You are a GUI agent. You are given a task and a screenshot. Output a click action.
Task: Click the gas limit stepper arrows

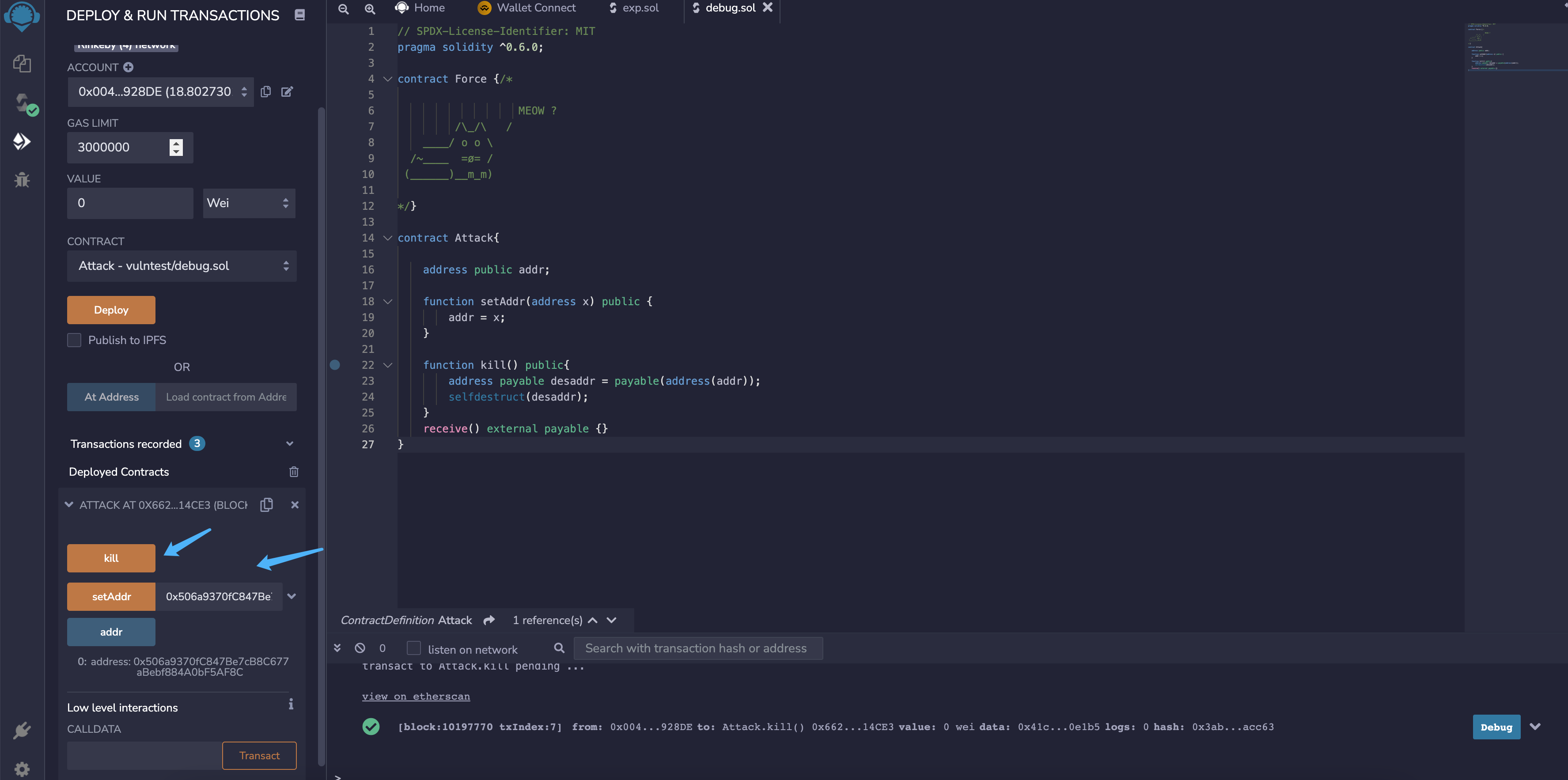(176, 148)
